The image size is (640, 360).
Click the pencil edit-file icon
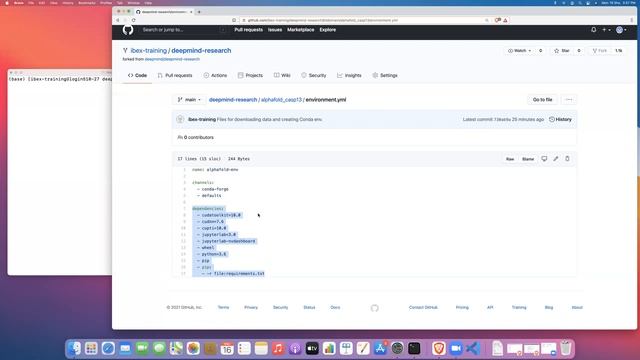click(556, 159)
